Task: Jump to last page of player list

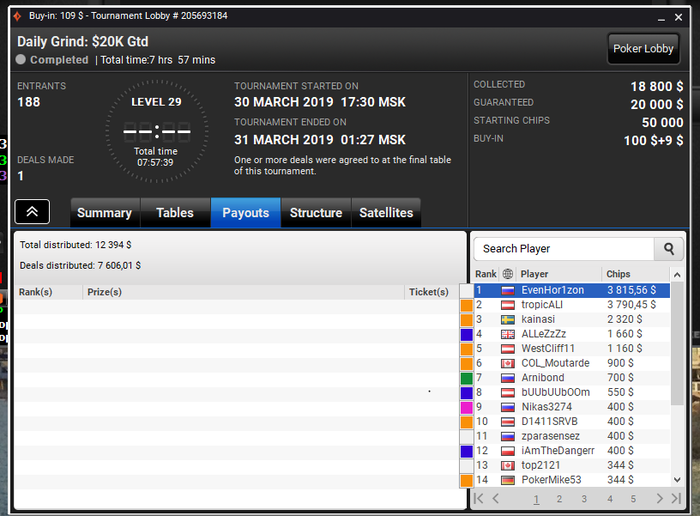Action: coord(676,499)
